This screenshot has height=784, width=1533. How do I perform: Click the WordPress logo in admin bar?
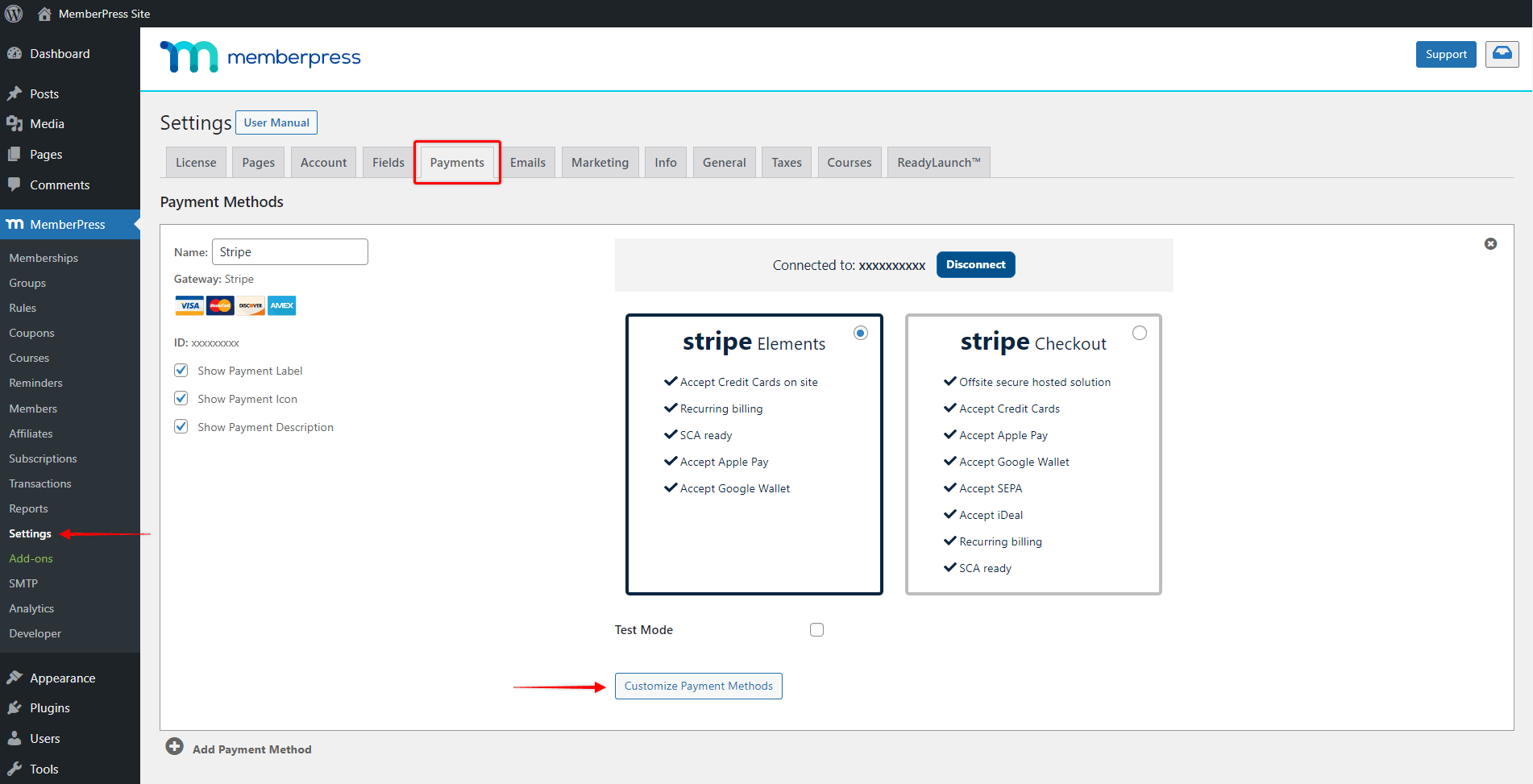tap(13, 13)
